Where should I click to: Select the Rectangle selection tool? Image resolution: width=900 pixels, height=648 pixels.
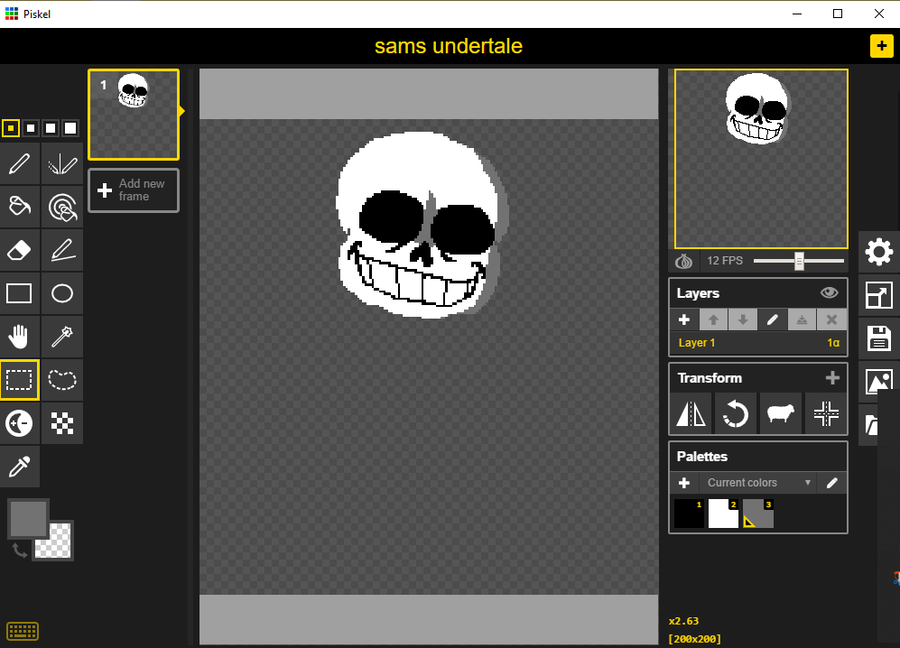tap(20, 380)
